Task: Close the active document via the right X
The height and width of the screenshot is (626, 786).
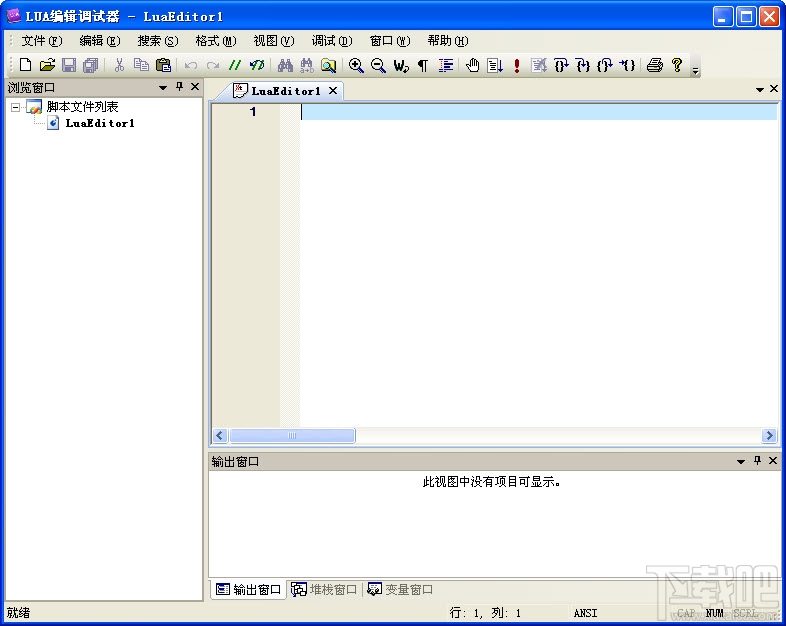Action: pyautogui.click(x=774, y=89)
